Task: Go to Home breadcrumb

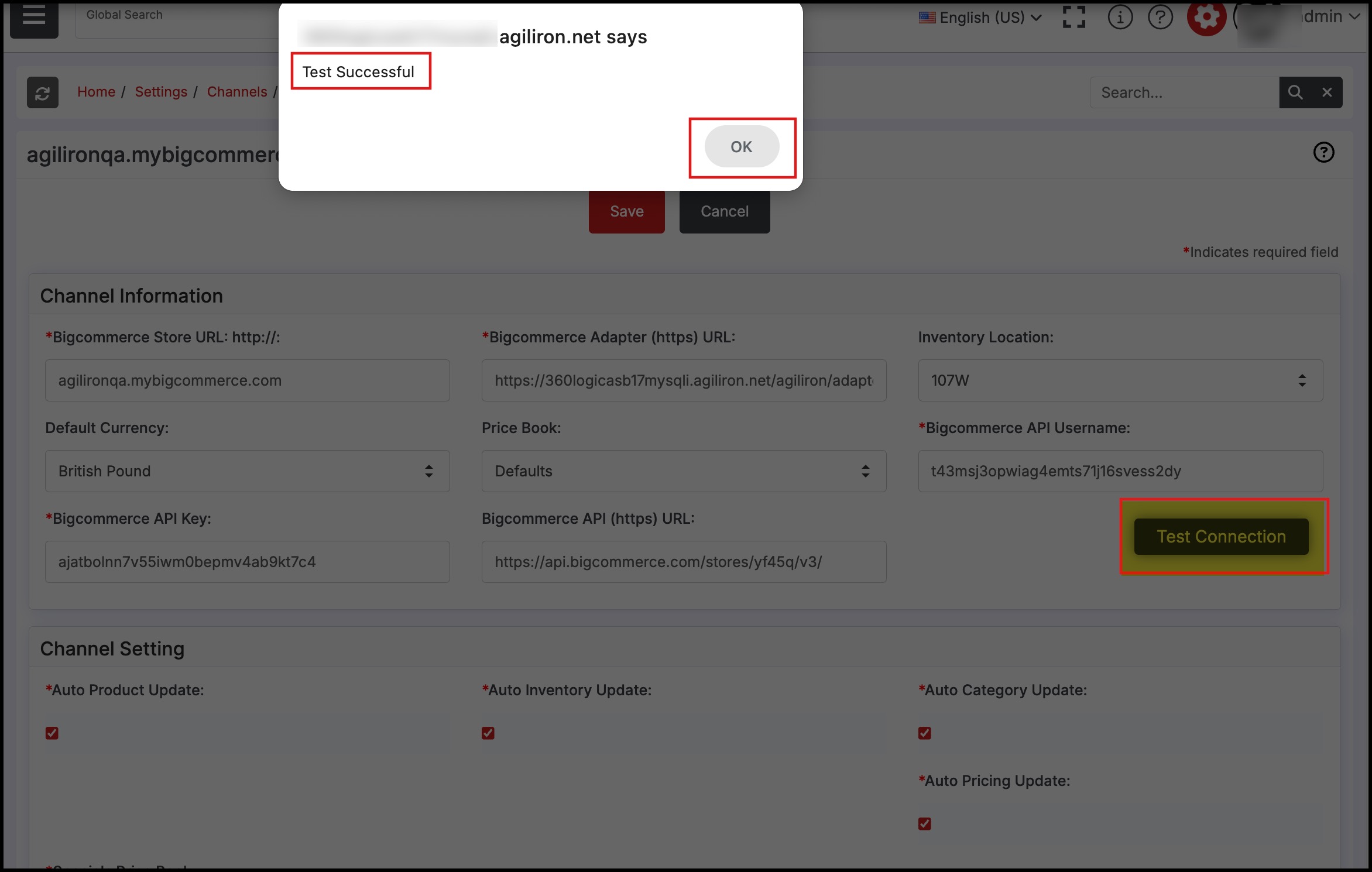Action: click(97, 92)
